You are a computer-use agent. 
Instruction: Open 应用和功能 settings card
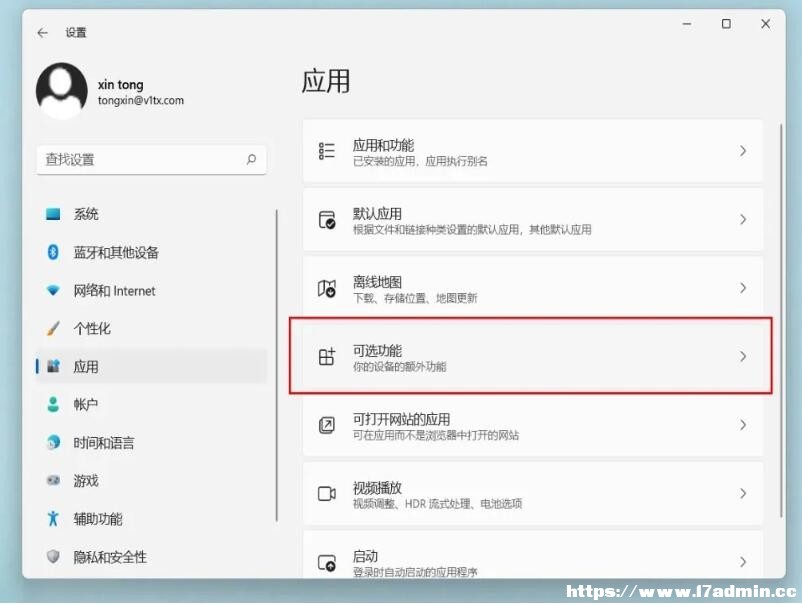(x=532, y=151)
